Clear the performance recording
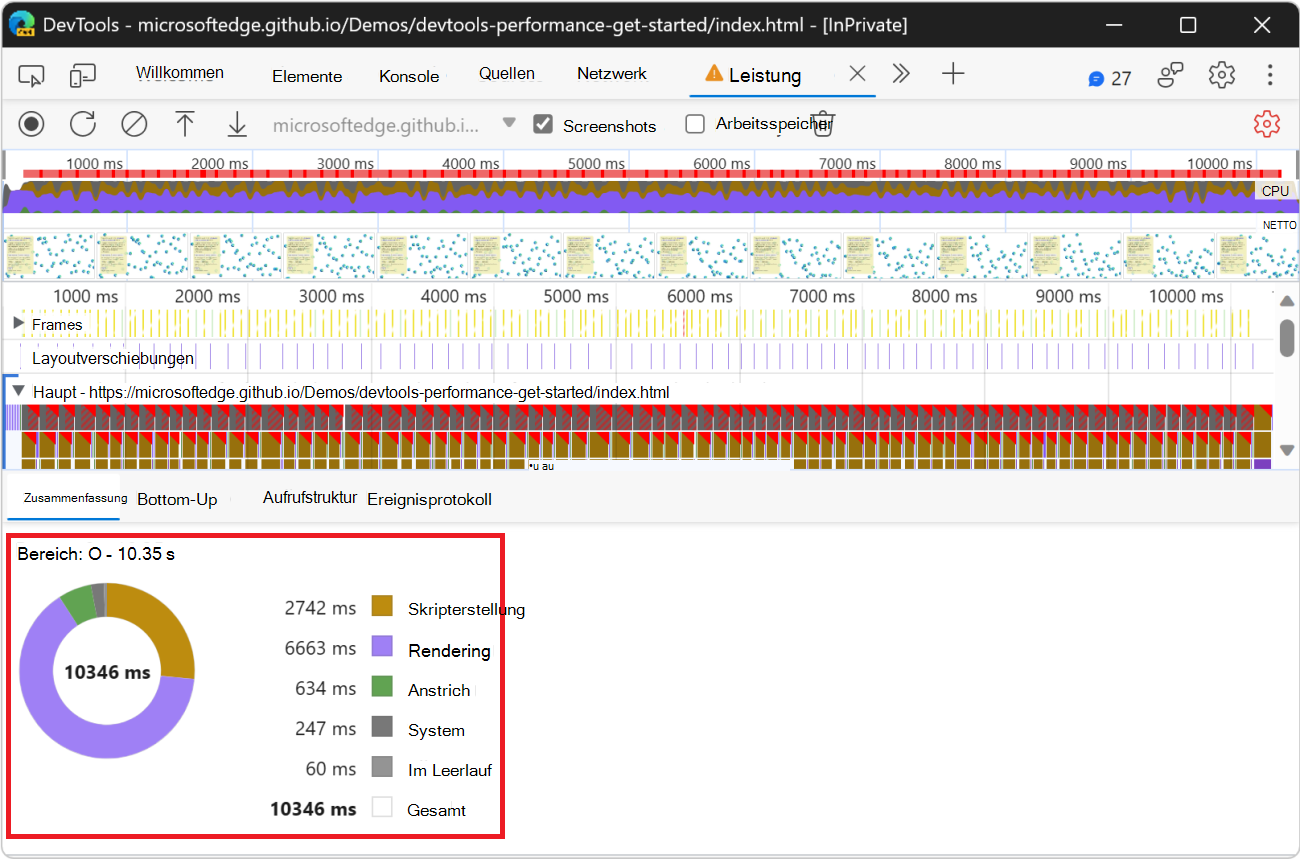1300x859 pixels. [x=134, y=124]
